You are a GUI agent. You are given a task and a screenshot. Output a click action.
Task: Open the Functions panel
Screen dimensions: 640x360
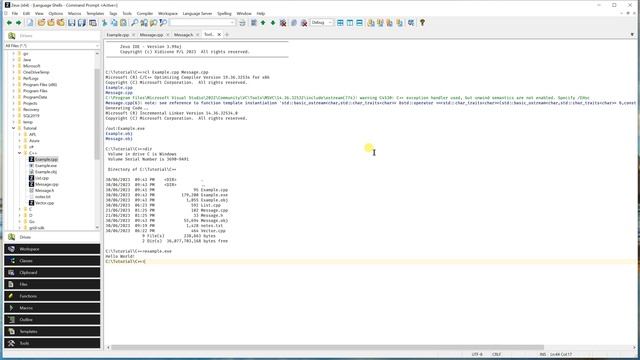52,296
